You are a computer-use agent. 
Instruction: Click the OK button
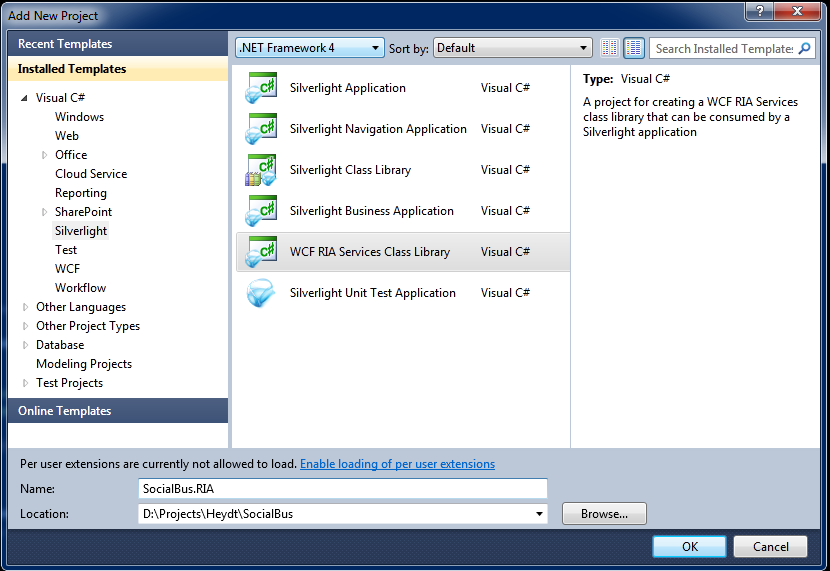(689, 547)
